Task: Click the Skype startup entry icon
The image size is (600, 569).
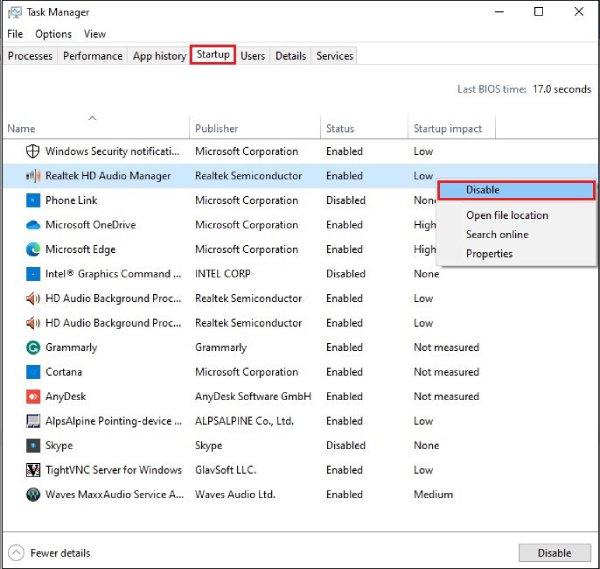Action: tap(30, 446)
